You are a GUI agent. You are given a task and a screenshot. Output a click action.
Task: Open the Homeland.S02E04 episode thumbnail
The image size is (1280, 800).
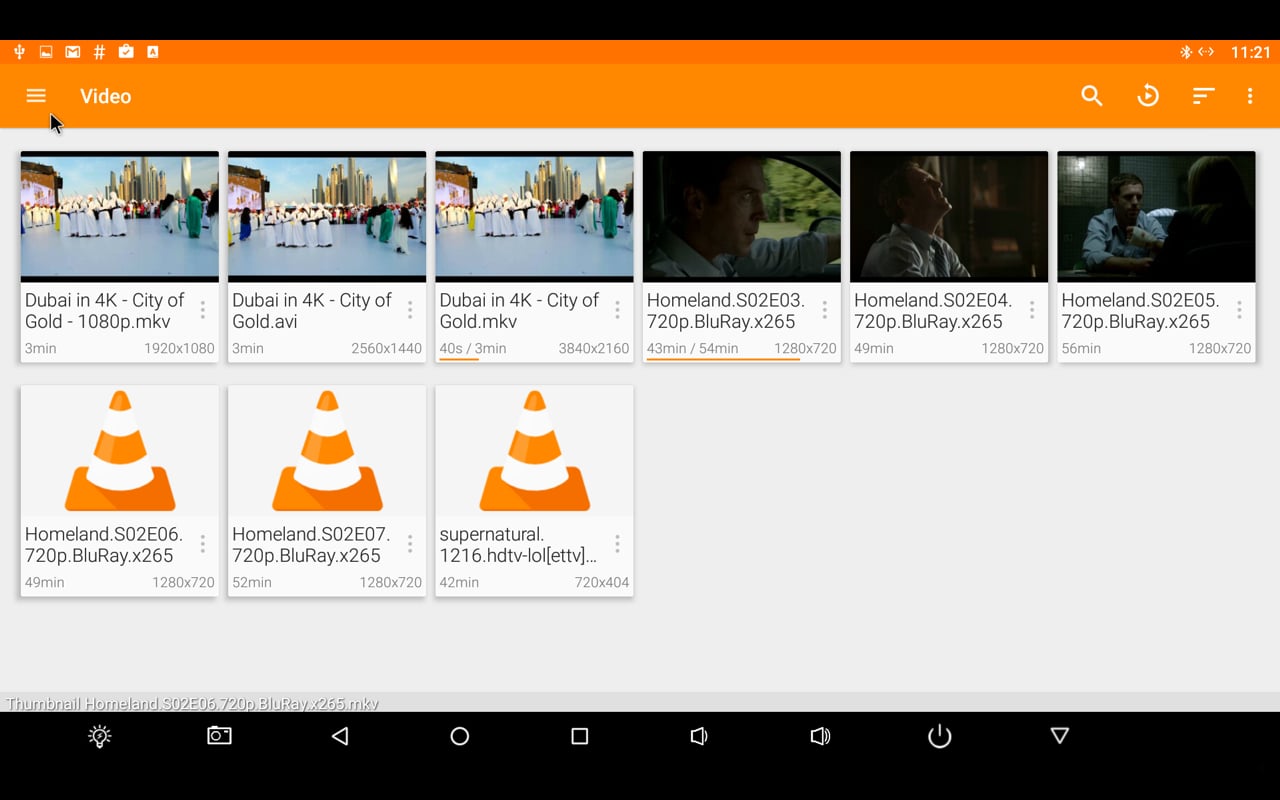(948, 217)
